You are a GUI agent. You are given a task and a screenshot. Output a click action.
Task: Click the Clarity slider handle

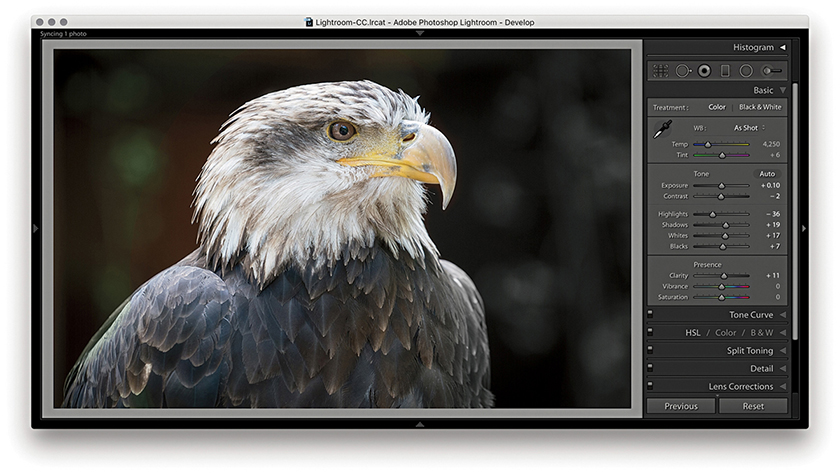[724, 276]
